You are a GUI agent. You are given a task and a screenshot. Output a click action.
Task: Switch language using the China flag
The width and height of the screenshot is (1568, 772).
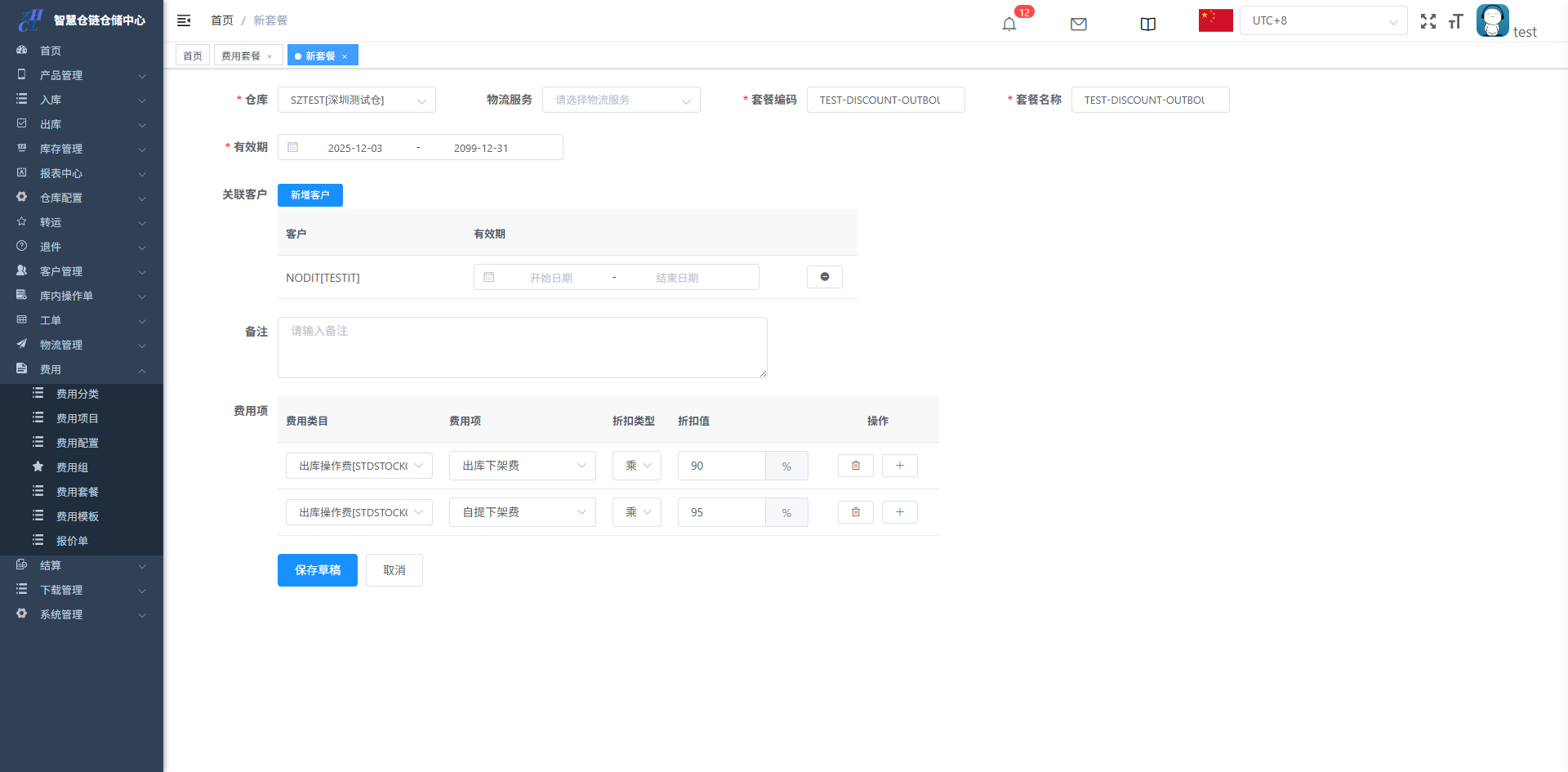[1215, 20]
